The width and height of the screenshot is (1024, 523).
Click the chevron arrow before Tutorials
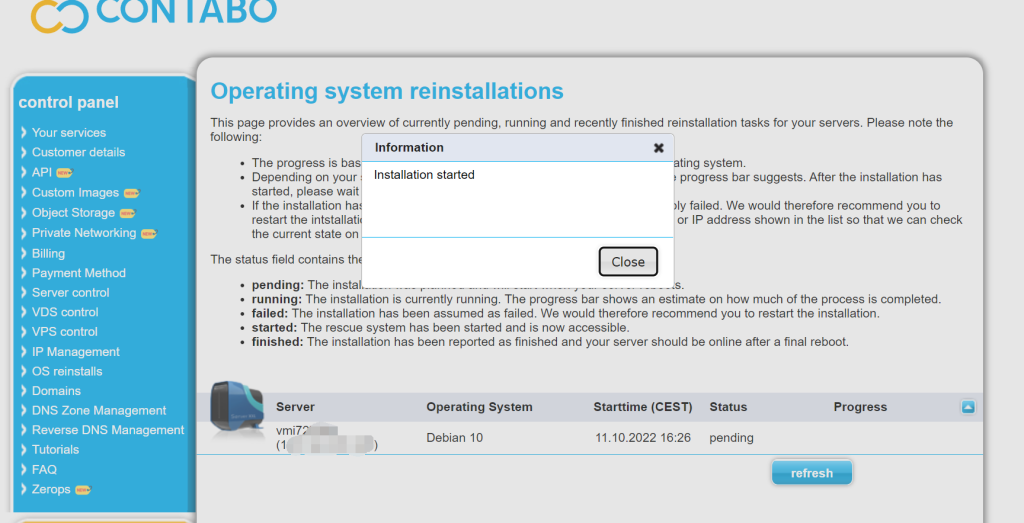(x=24, y=450)
